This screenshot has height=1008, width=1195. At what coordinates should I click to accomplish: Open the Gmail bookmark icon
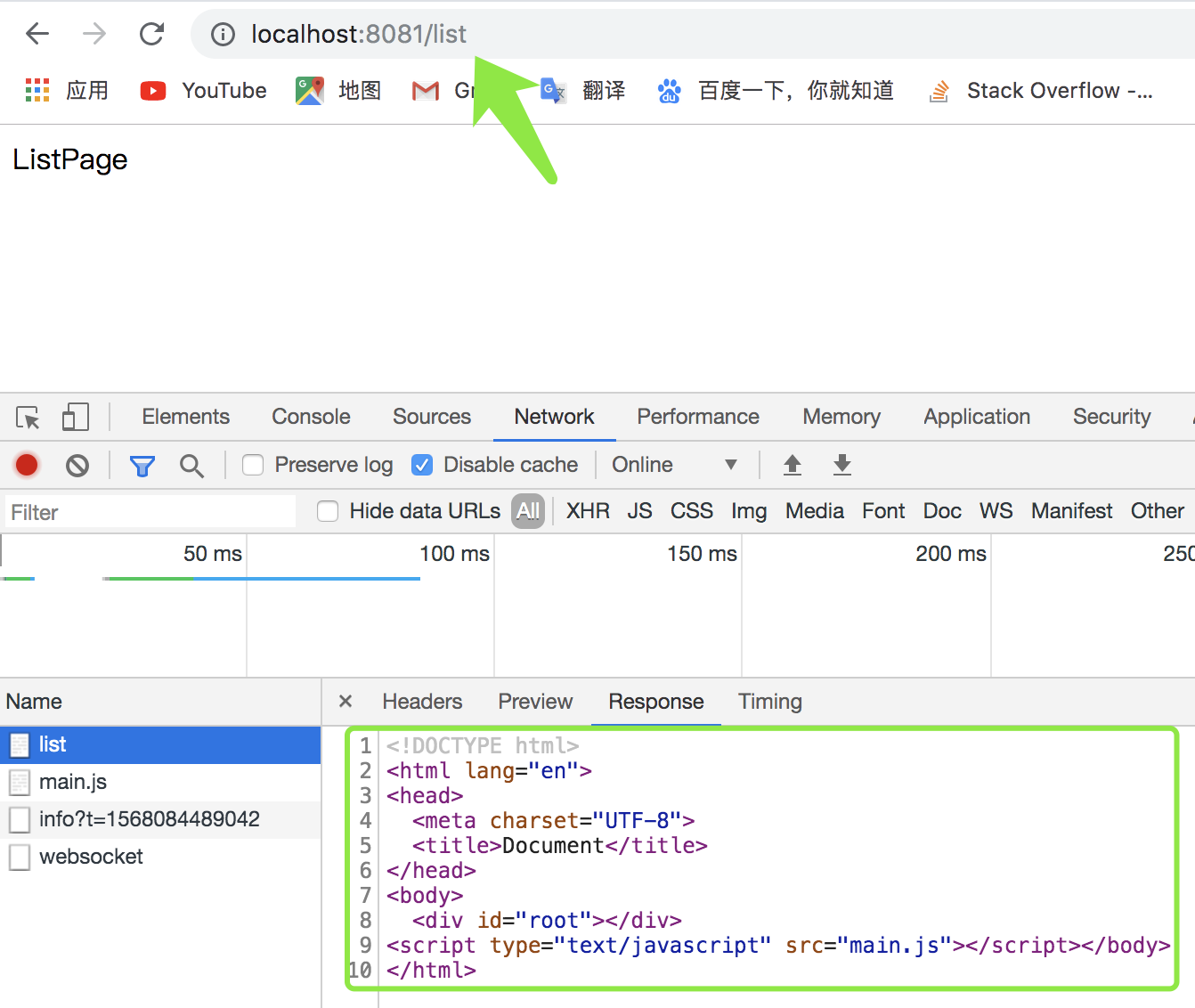click(426, 91)
